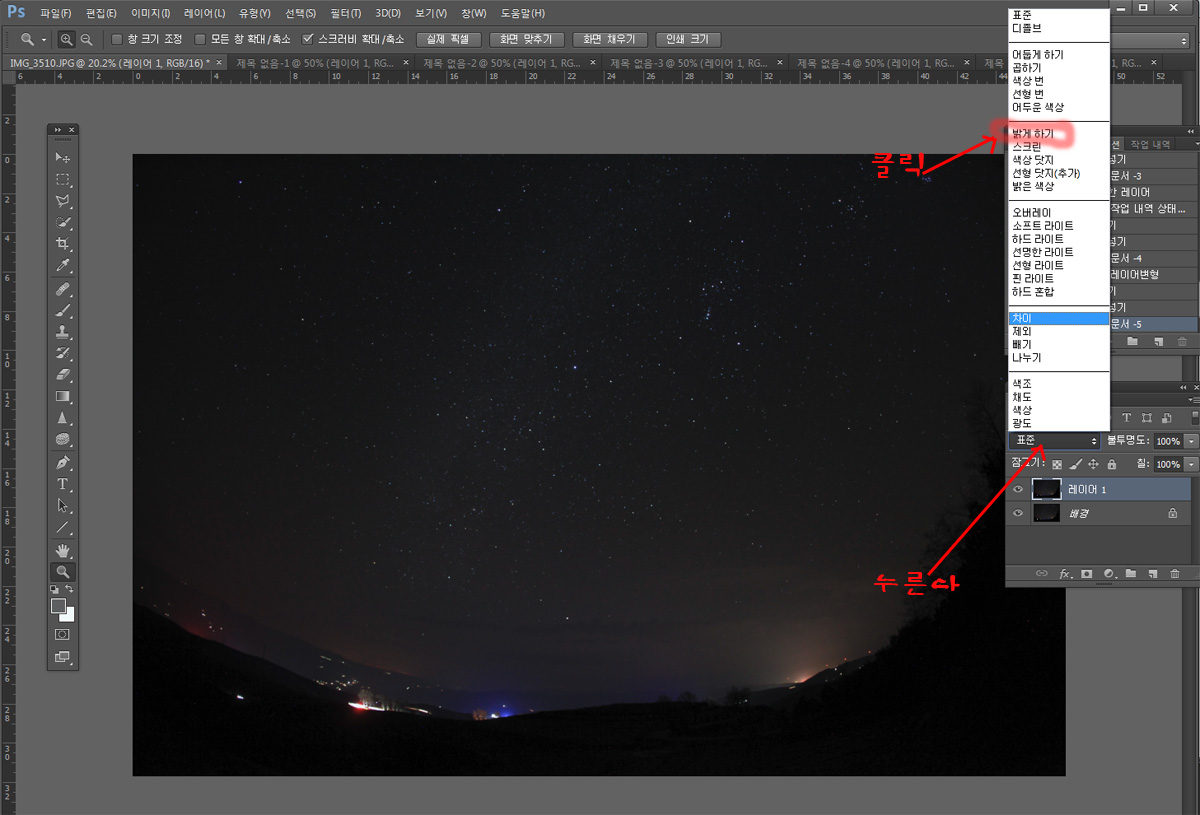Reset default foreground and background colors

(56, 591)
